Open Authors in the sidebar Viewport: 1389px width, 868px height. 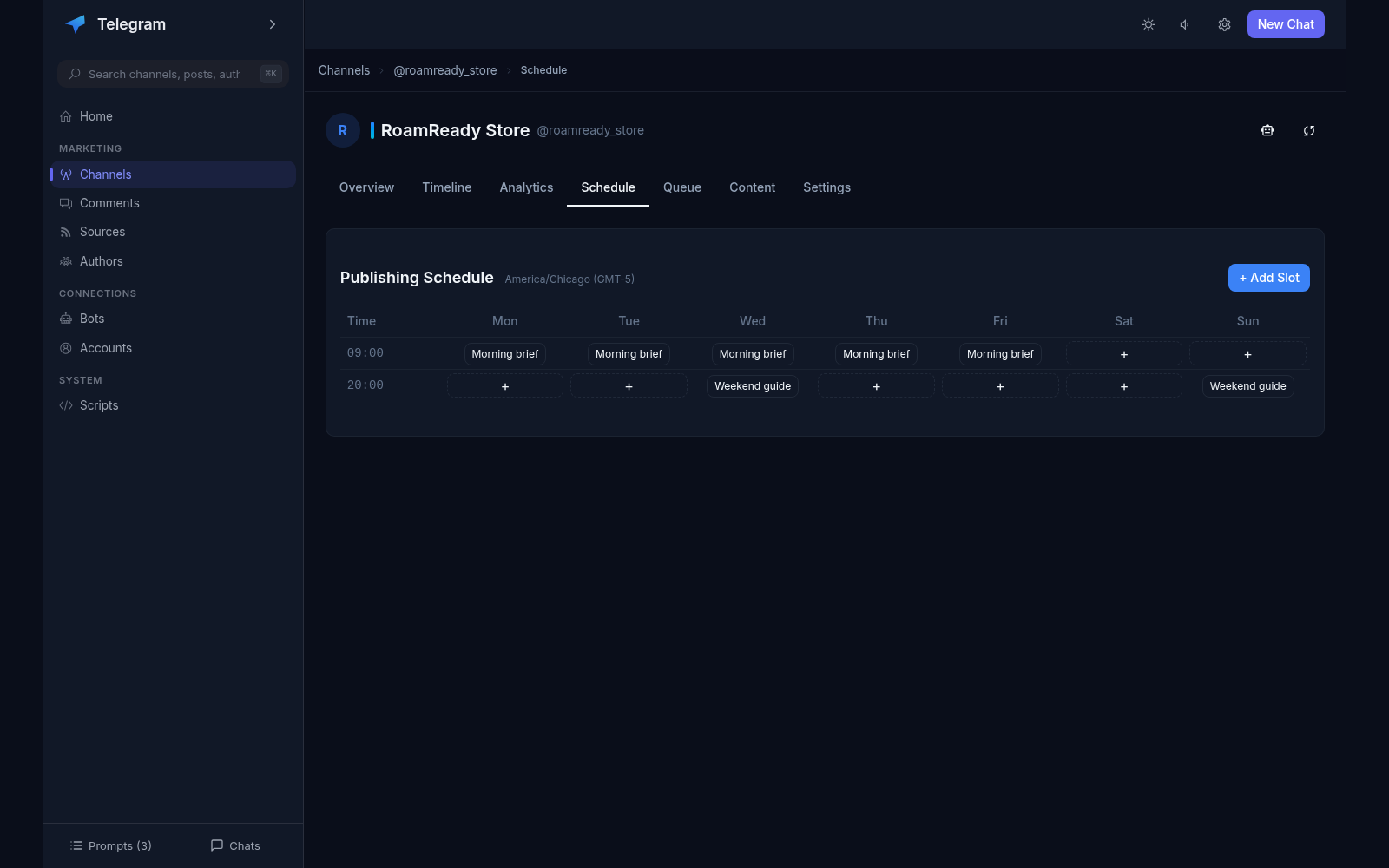click(174, 261)
